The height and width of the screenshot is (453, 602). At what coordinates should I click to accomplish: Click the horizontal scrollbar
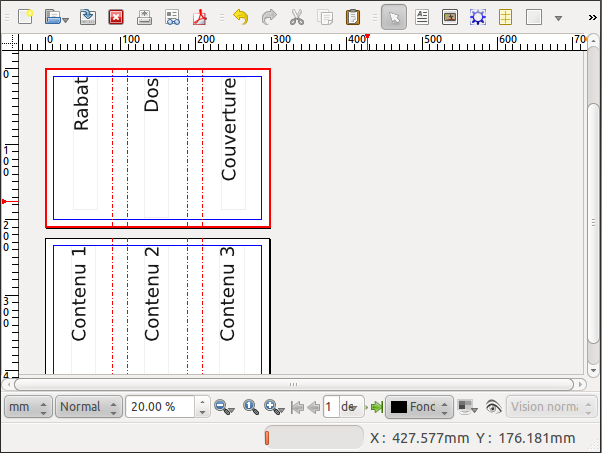click(294, 384)
